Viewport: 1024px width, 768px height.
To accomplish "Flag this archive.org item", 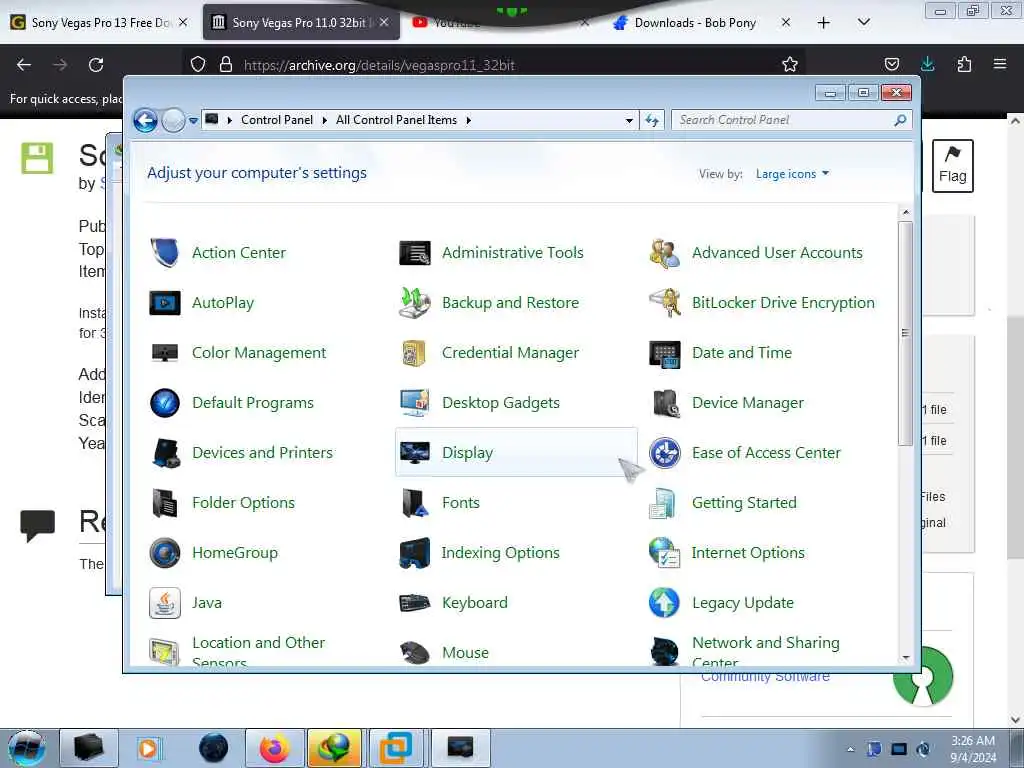I will click(952, 166).
